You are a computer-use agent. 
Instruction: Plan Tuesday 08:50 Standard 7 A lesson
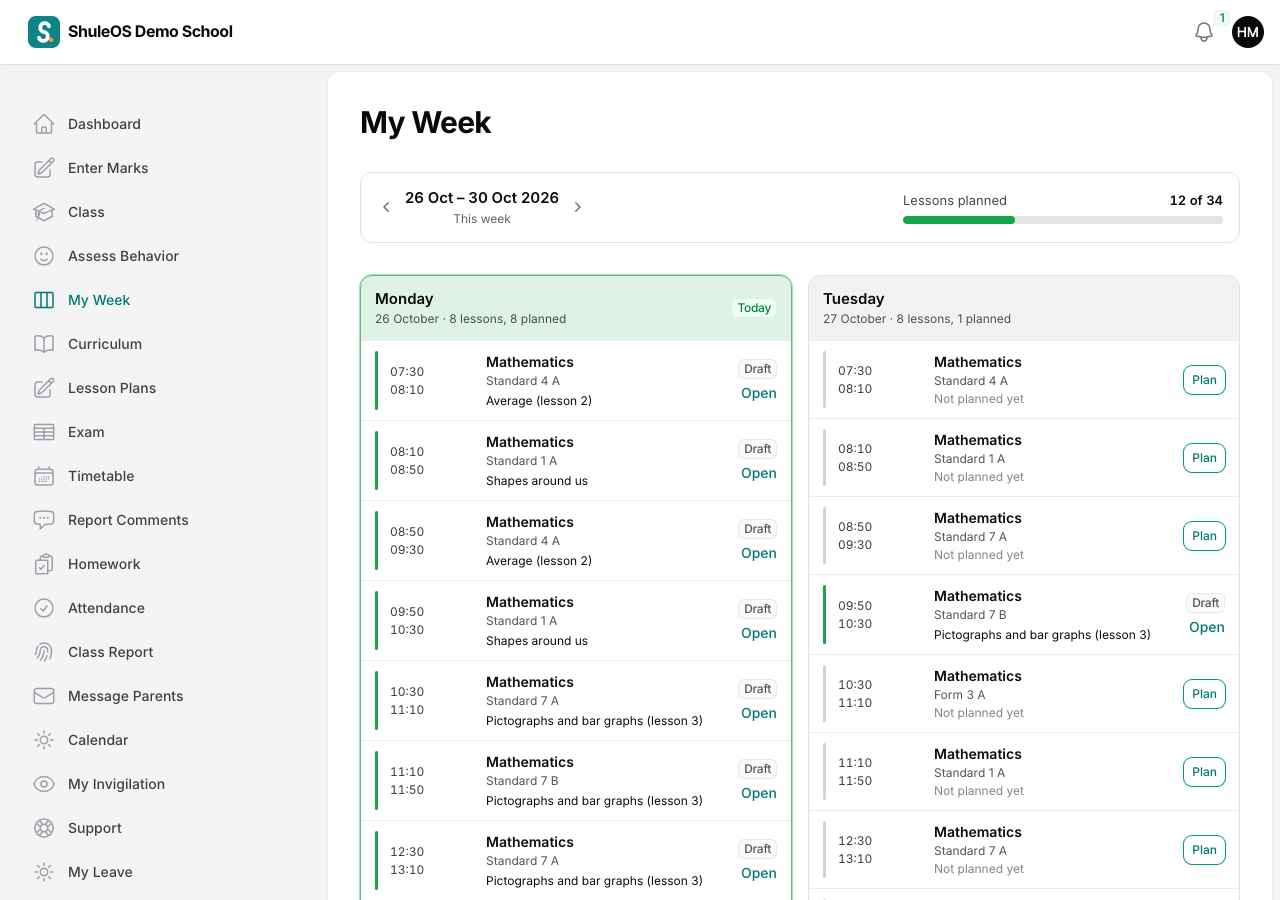pyautogui.click(x=1204, y=536)
